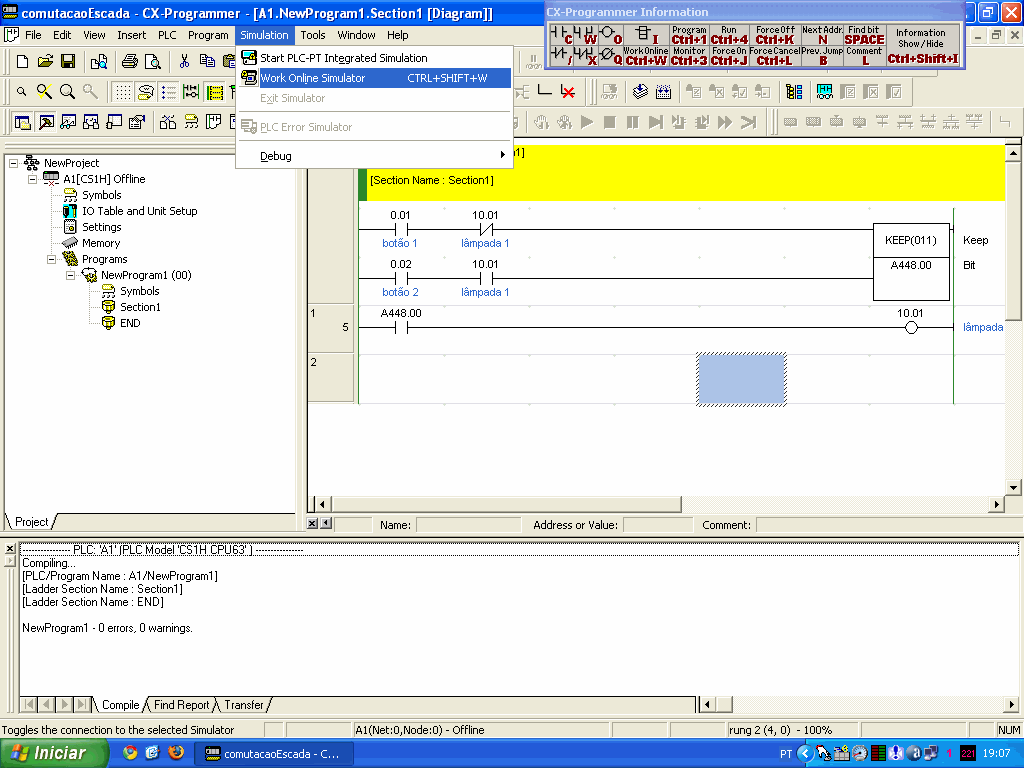Screen dimensions: 1024x768
Task: Select IO Table and Unit Setup item
Action: pyautogui.click(x=139, y=211)
